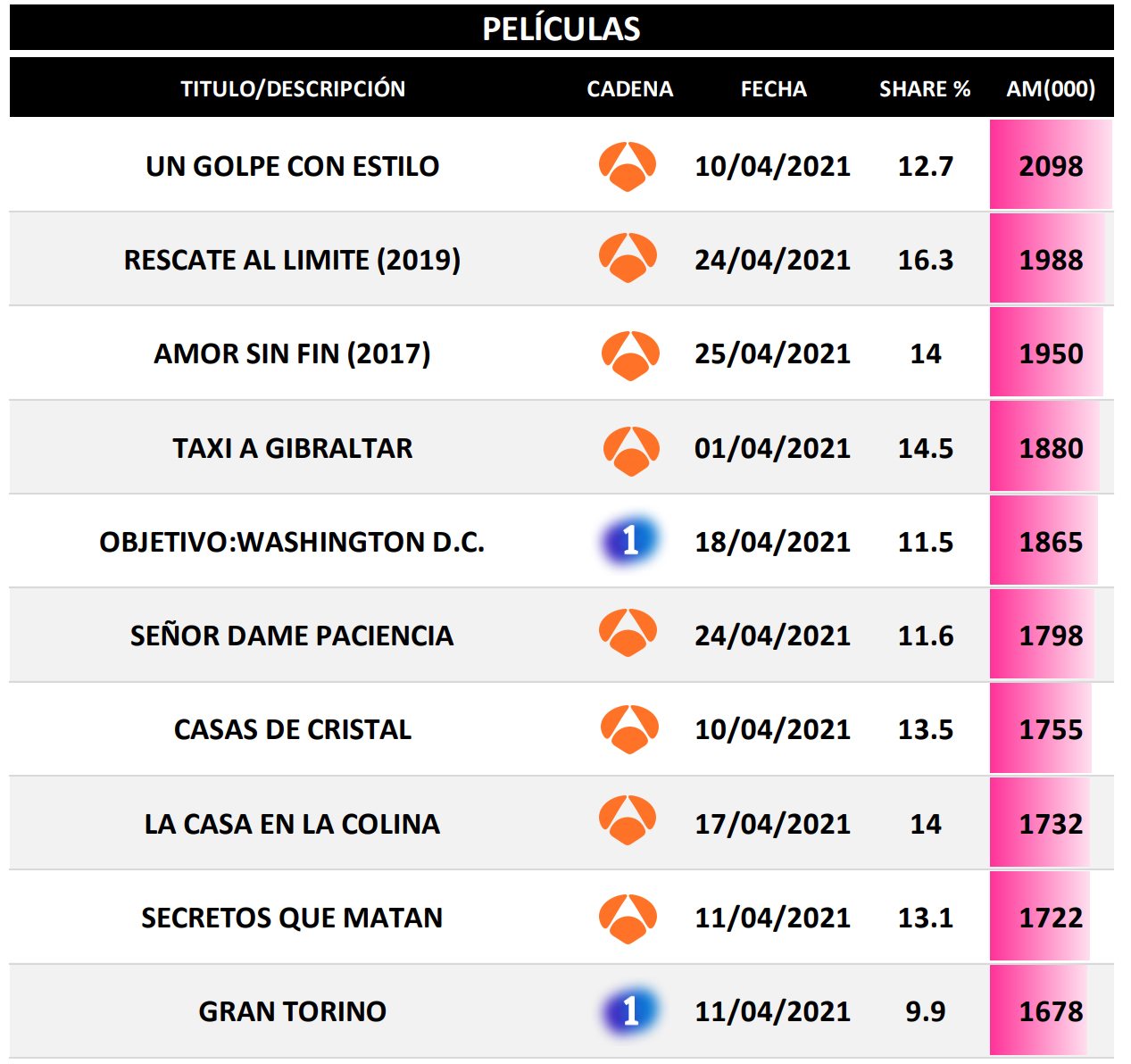Click the Antena 3 logo beside Rescate Al Limite
The width and height of the screenshot is (1131, 1064).
tap(628, 259)
